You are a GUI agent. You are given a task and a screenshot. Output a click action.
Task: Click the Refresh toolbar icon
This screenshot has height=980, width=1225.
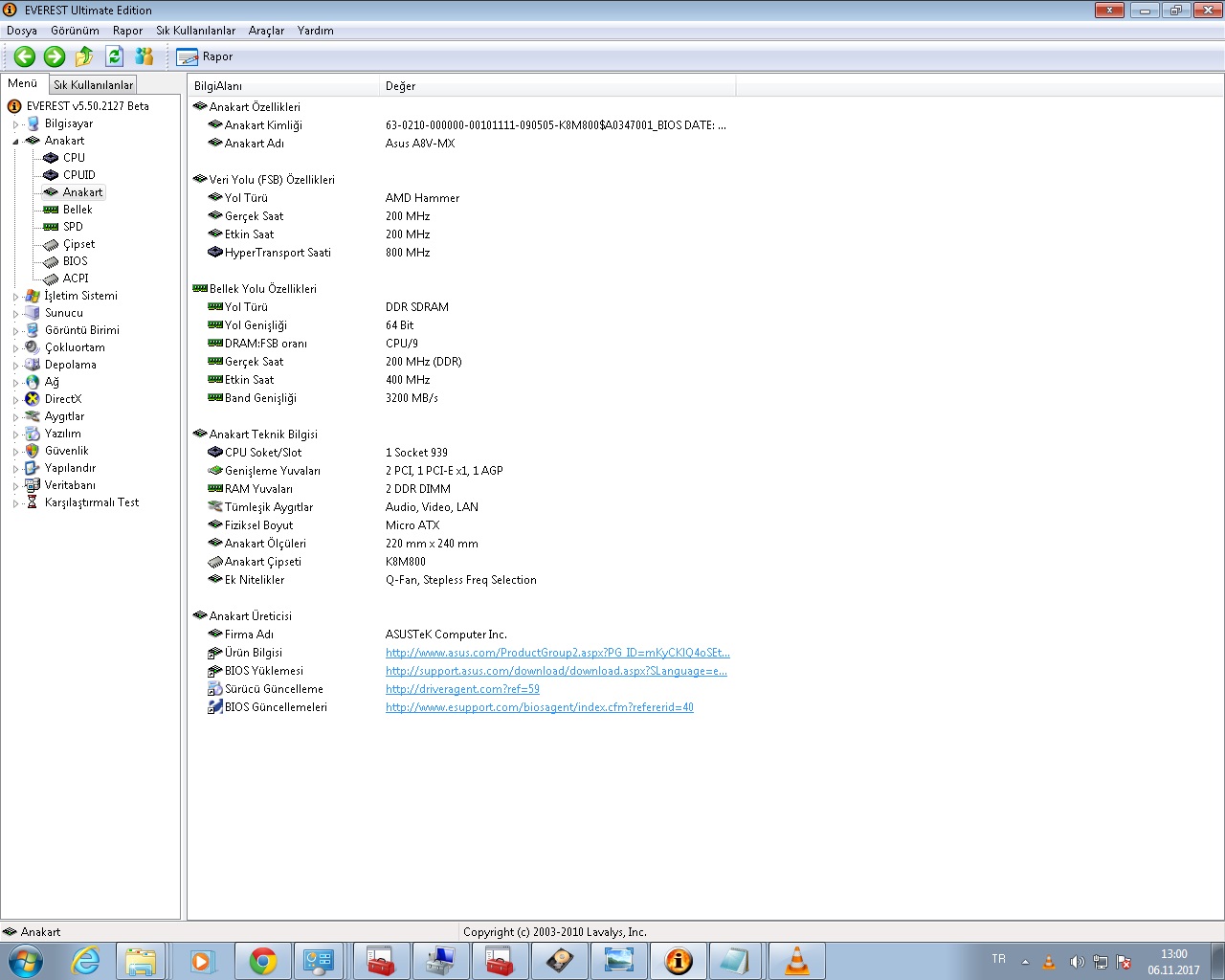click(x=114, y=56)
